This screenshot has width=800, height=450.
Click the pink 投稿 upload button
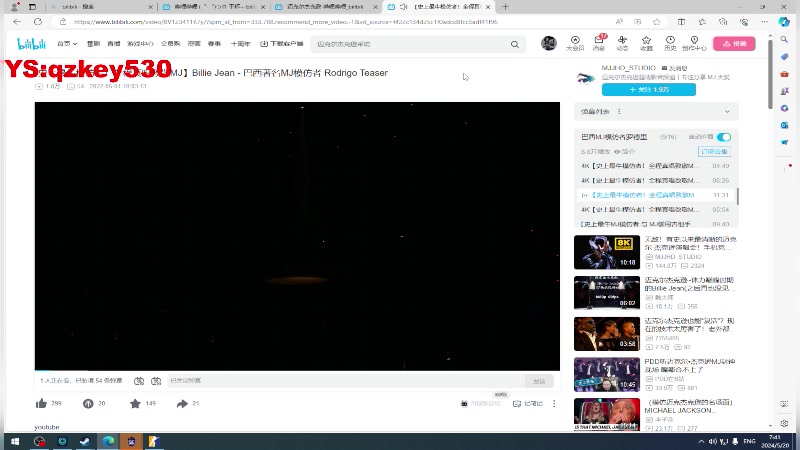[x=734, y=44]
